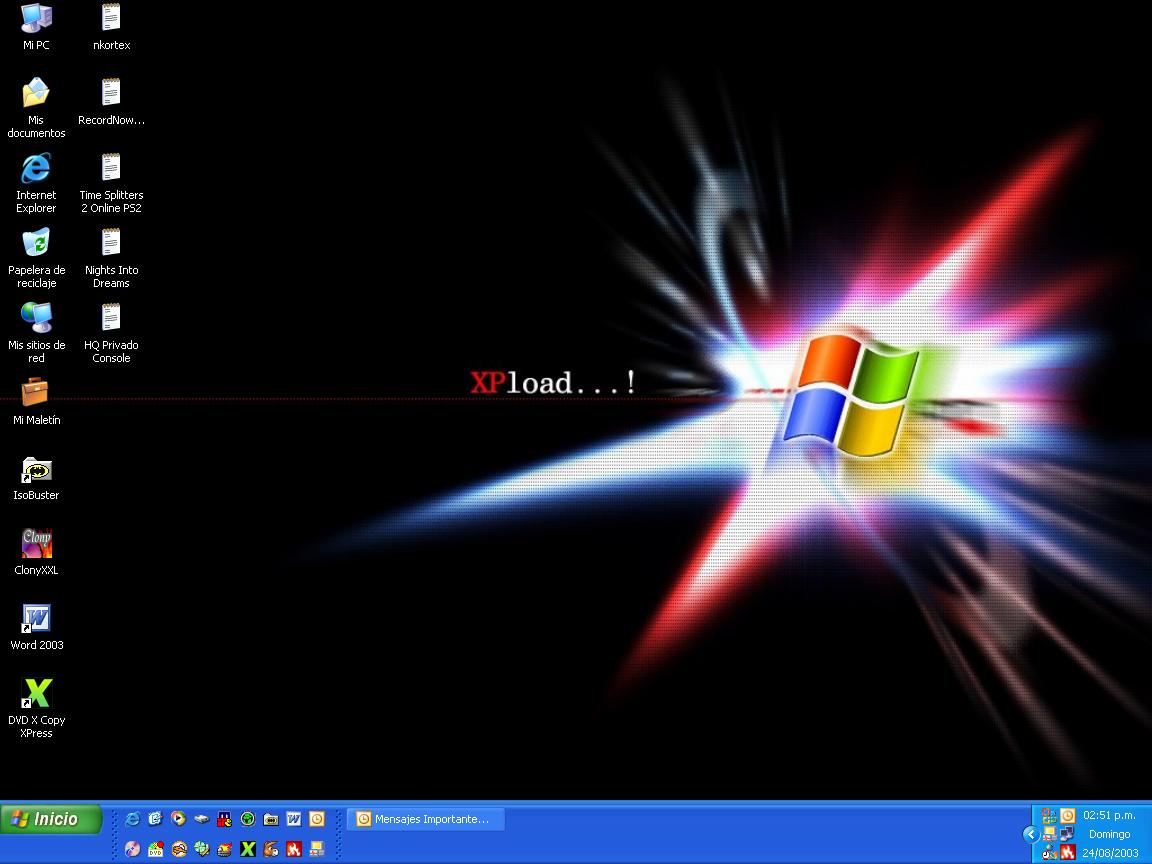The width and height of the screenshot is (1152, 864).
Task: Open the HQ Privado Console text file
Action: 111,319
